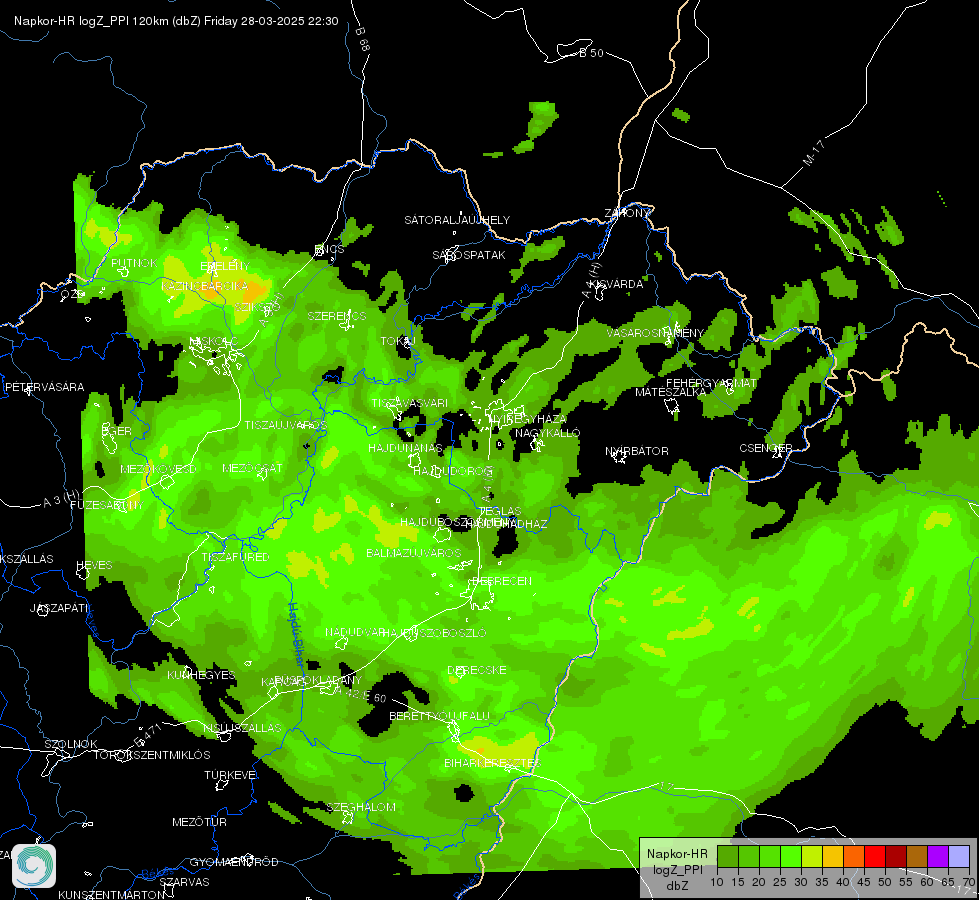This screenshot has height=900, width=979.
Task: Click the DEBRECEN city label
Action: click(502, 581)
